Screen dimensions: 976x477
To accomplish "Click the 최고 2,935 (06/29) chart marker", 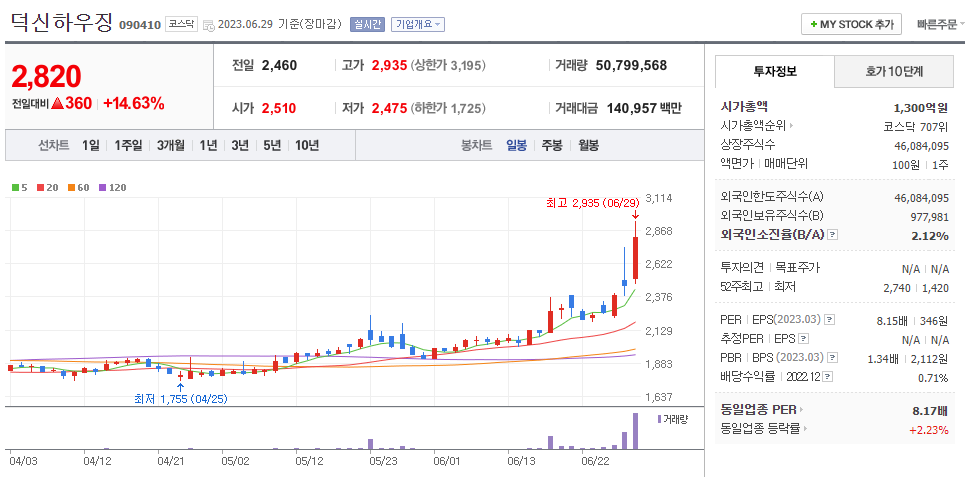I will click(x=593, y=203).
